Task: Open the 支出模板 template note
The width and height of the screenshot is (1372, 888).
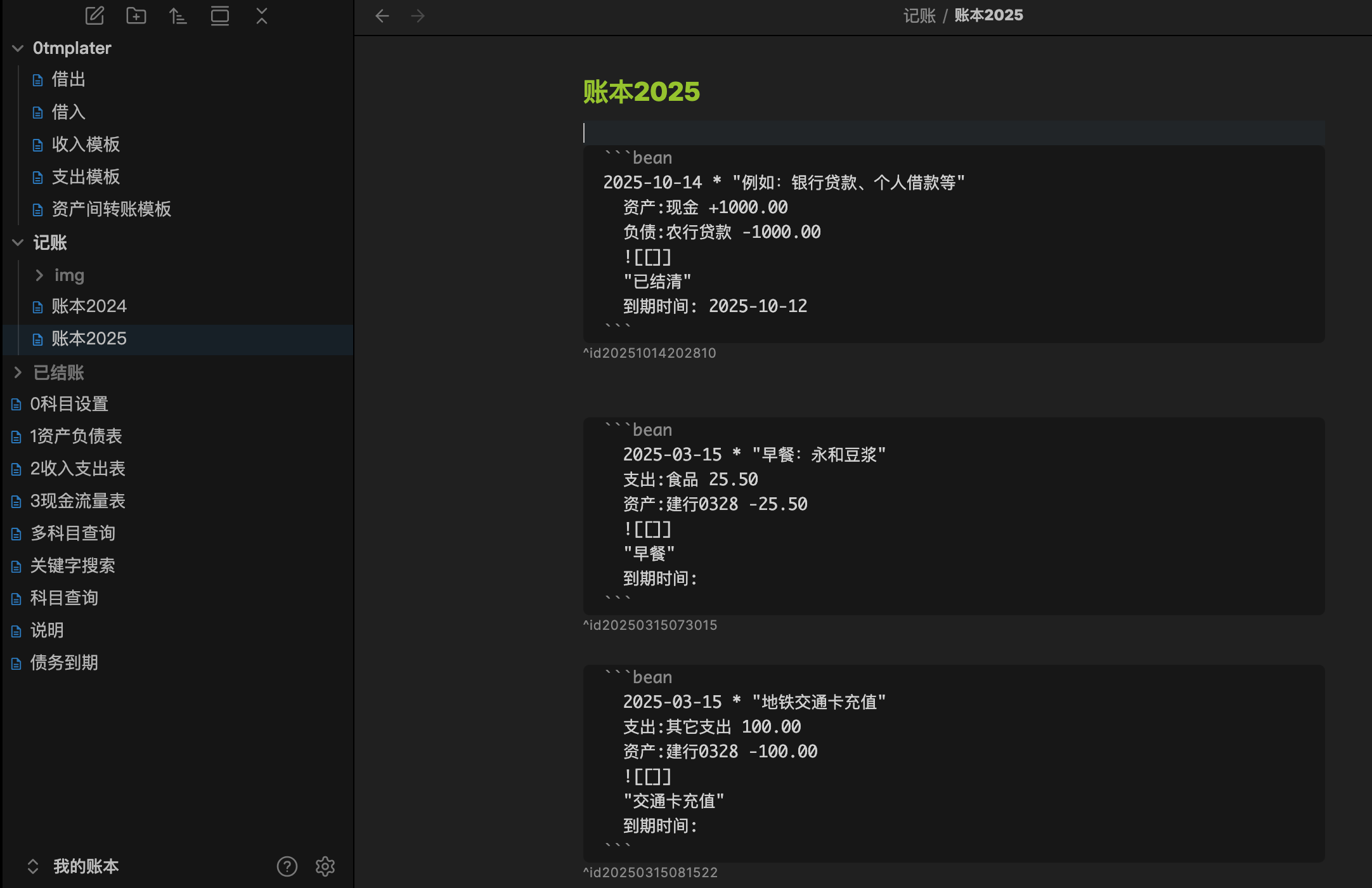Action: 86,177
